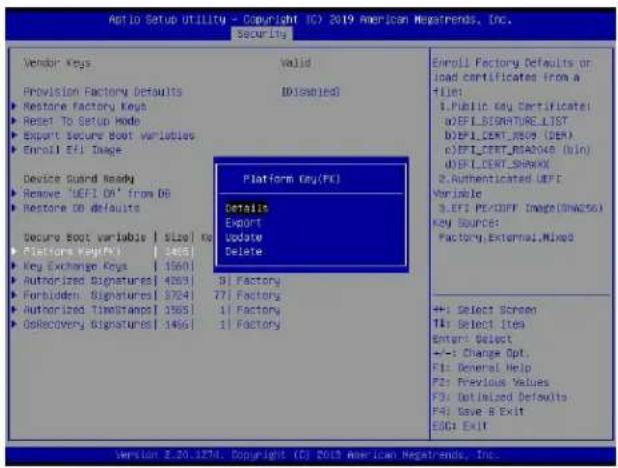Choose Export in Platform Key popup
The width and height of the screenshot is (618, 468).
(243, 223)
